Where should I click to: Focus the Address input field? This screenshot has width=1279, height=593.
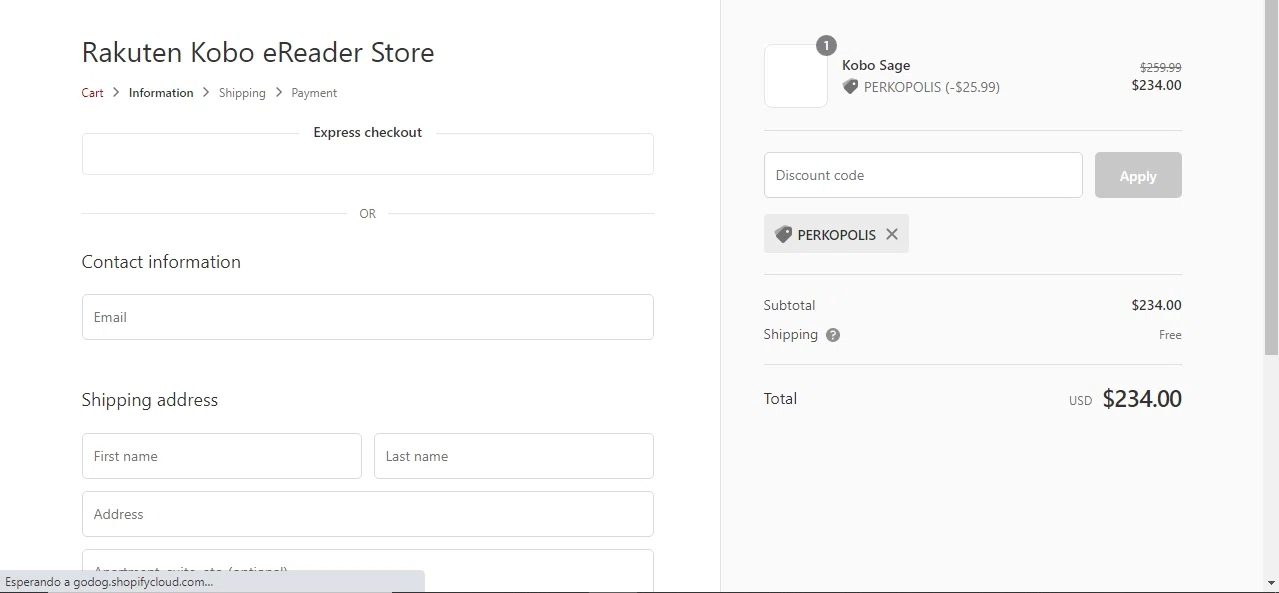(x=367, y=514)
